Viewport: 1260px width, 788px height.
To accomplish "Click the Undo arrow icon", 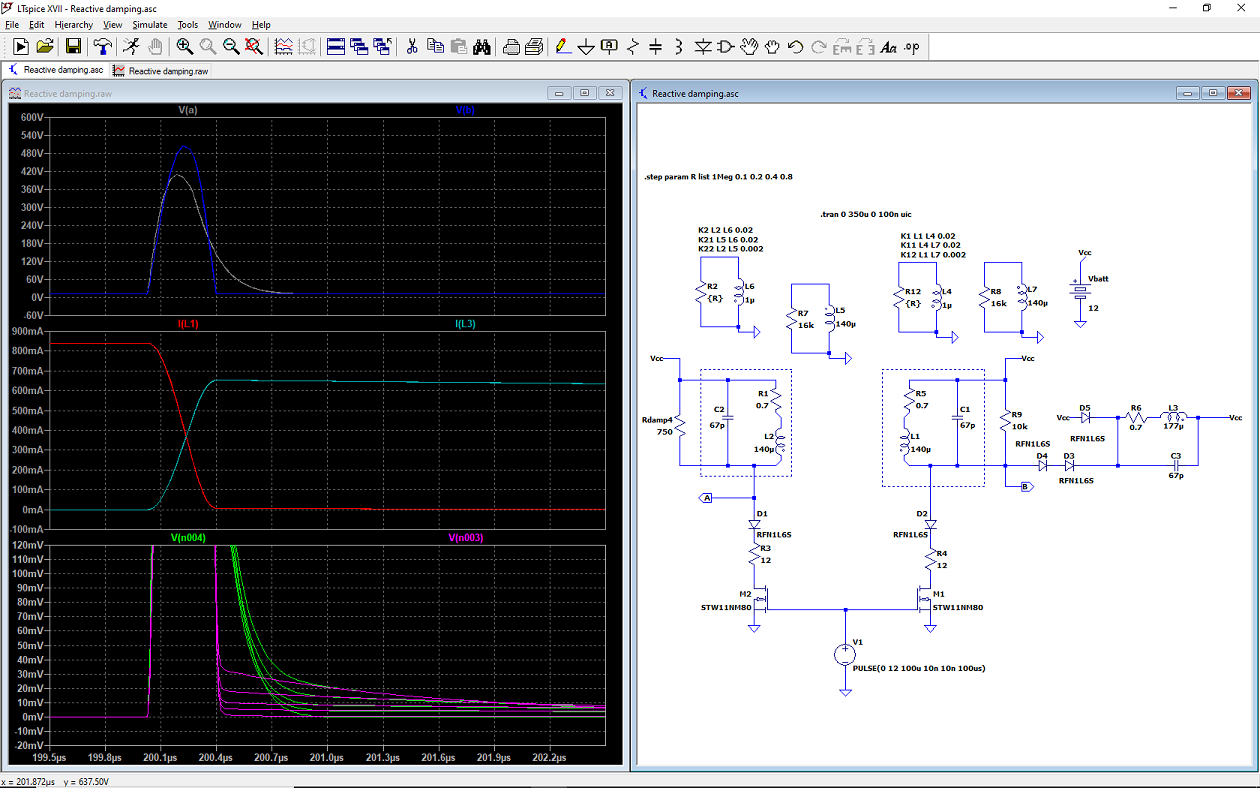I will point(796,46).
